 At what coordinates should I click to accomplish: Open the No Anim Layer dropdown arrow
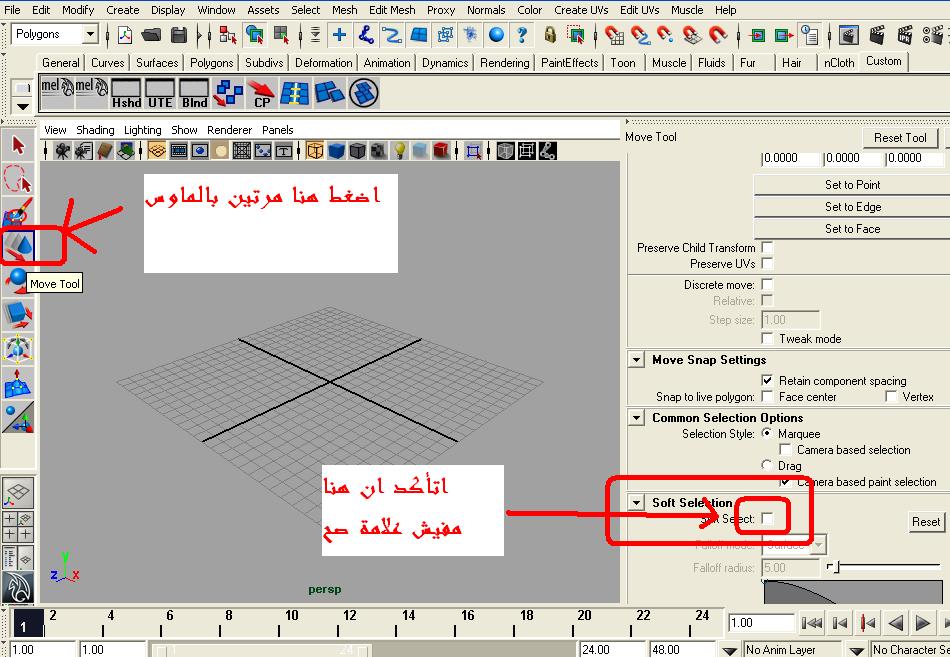coord(730,650)
